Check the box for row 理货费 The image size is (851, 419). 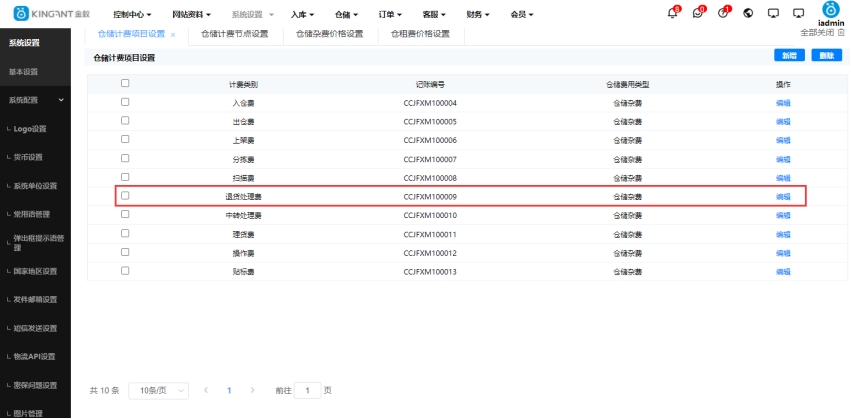(x=125, y=233)
